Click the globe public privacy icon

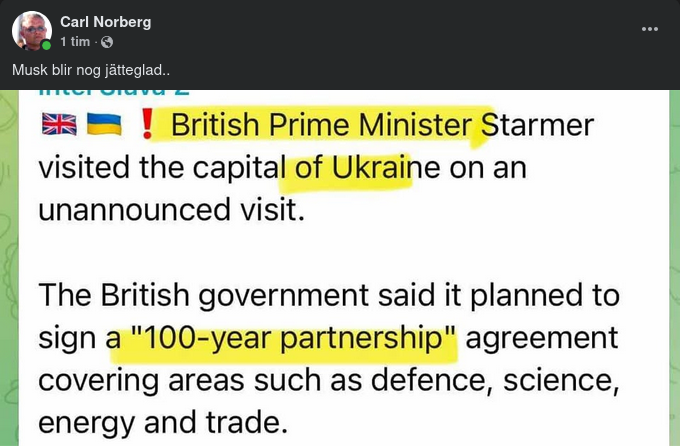pos(107,42)
